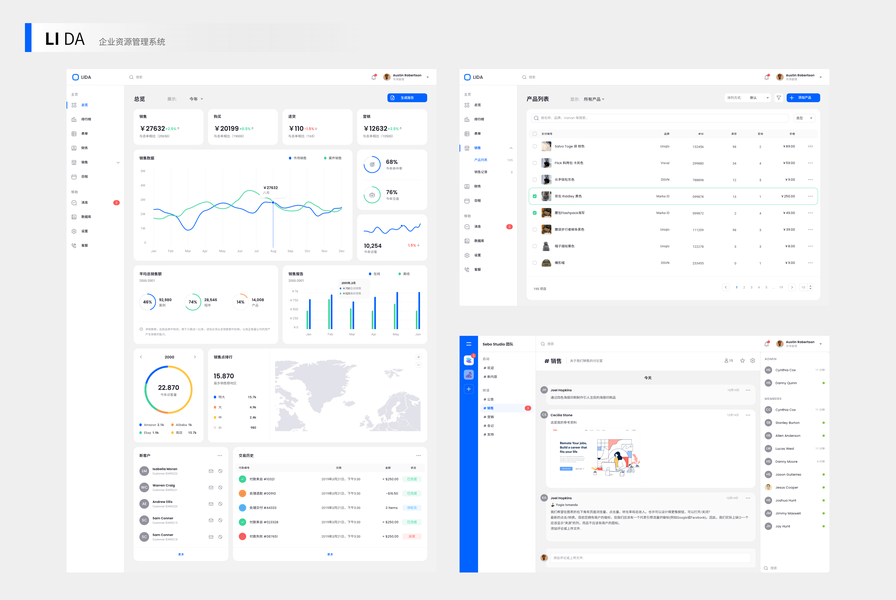The image size is (896, 600).
Task: Go to previous year beside 2000 donut
Action: tap(141, 357)
